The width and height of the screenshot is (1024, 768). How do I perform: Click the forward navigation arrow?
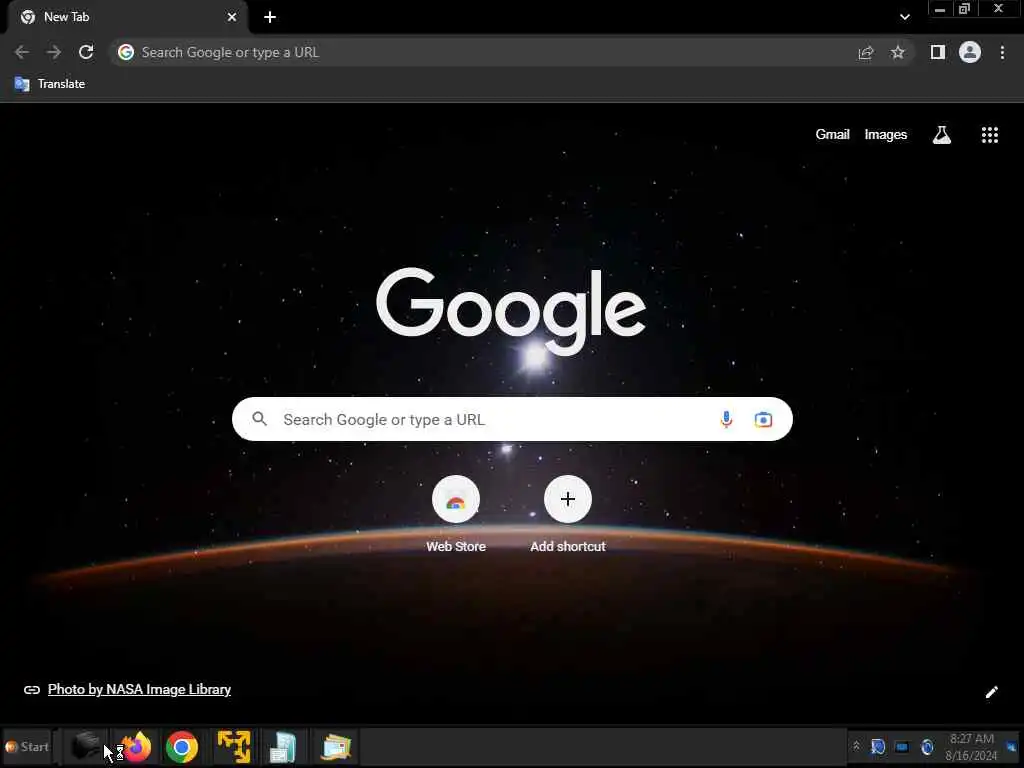(54, 52)
